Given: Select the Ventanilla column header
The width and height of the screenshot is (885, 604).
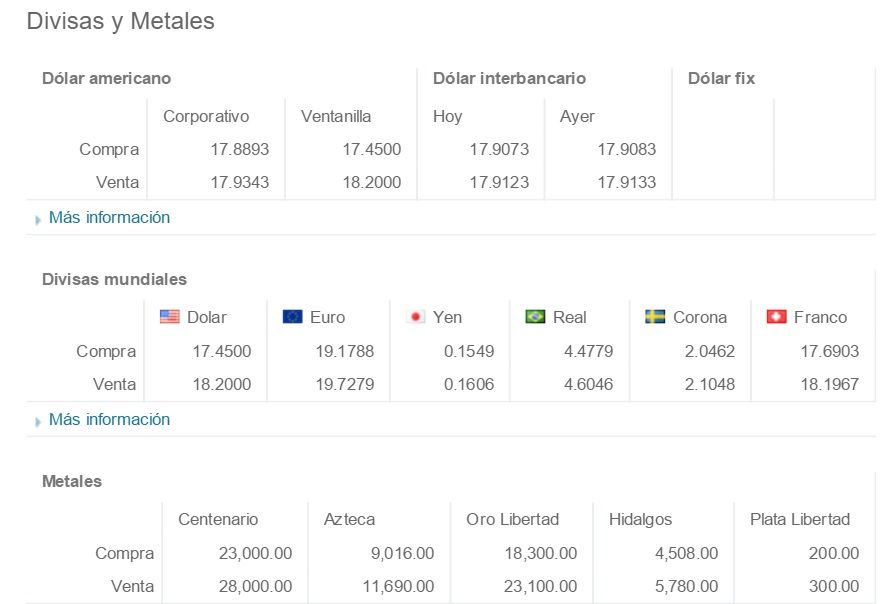Looking at the screenshot, I should coord(336,116).
